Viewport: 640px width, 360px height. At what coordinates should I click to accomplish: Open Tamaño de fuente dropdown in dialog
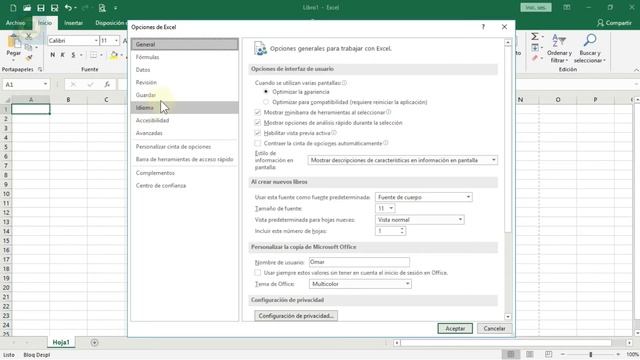point(385,209)
